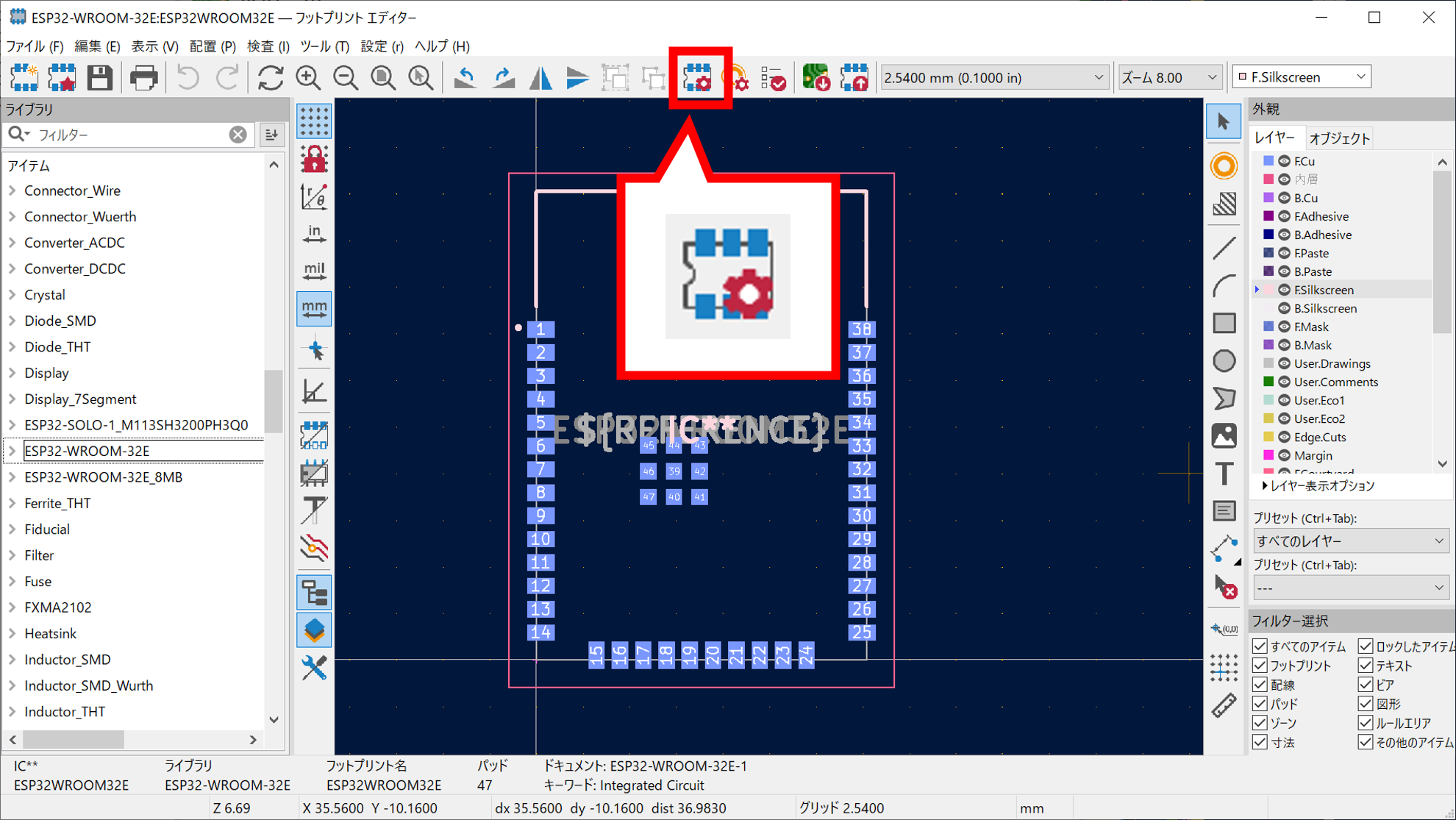1456x820 pixels.
Task: Select the Add Text tool
Action: click(1224, 474)
